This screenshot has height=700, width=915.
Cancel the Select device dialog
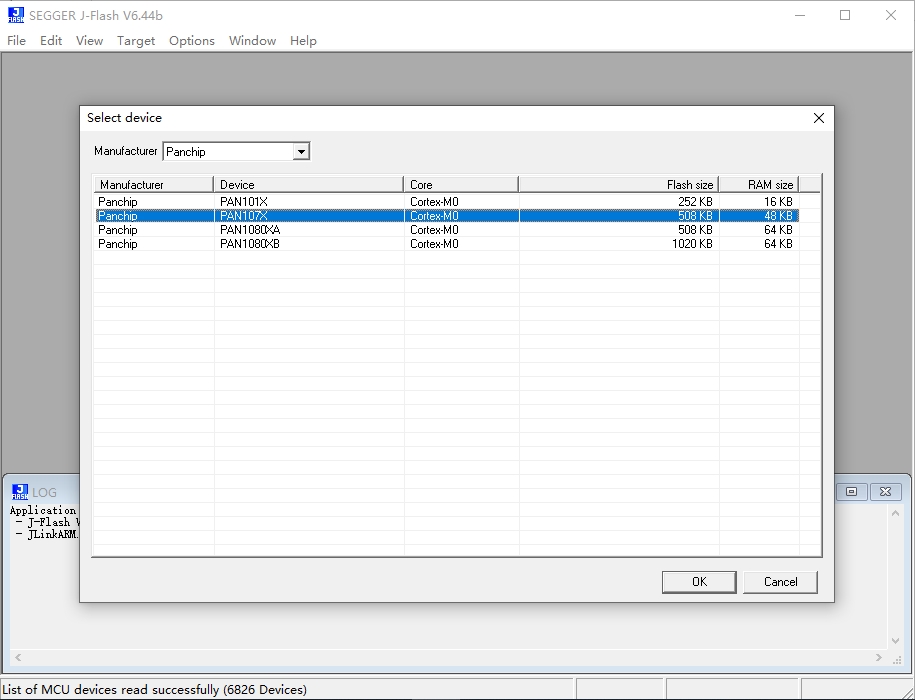780,582
